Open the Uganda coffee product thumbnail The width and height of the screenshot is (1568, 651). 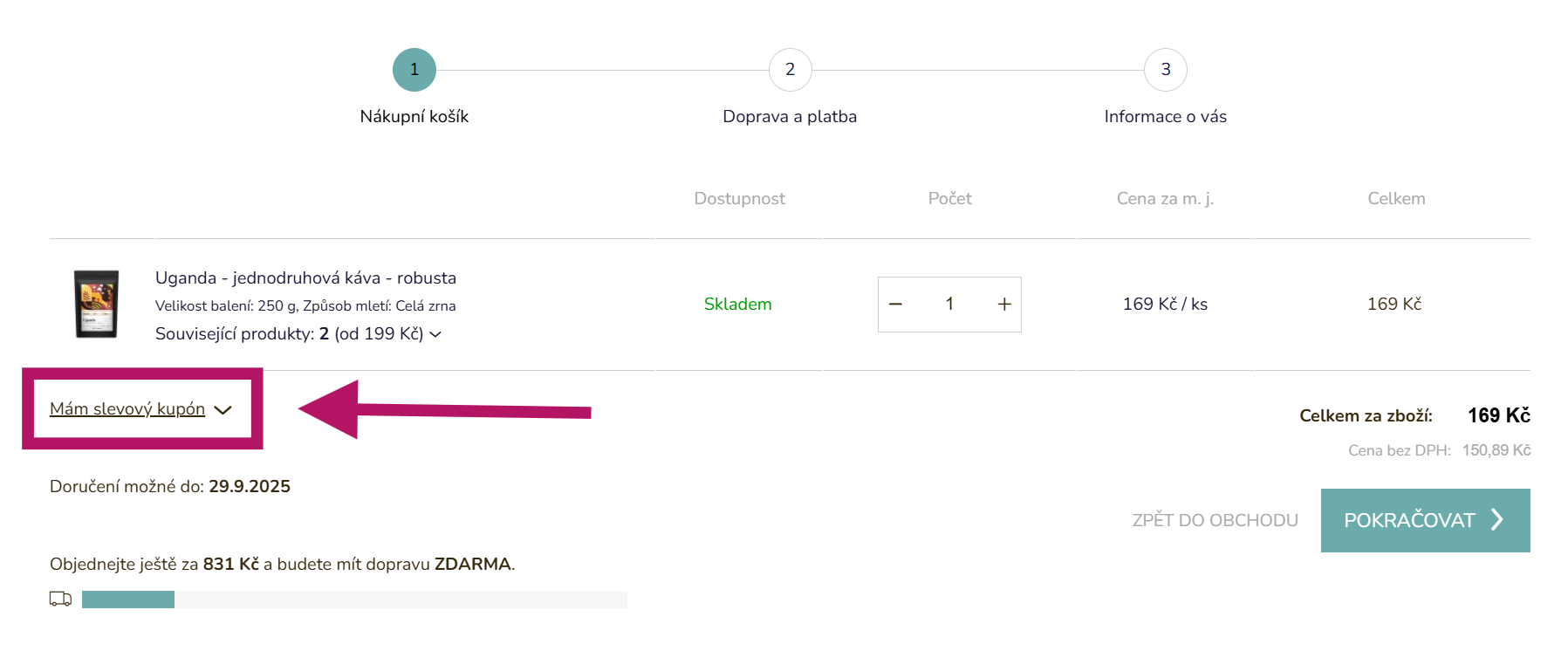click(96, 304)
